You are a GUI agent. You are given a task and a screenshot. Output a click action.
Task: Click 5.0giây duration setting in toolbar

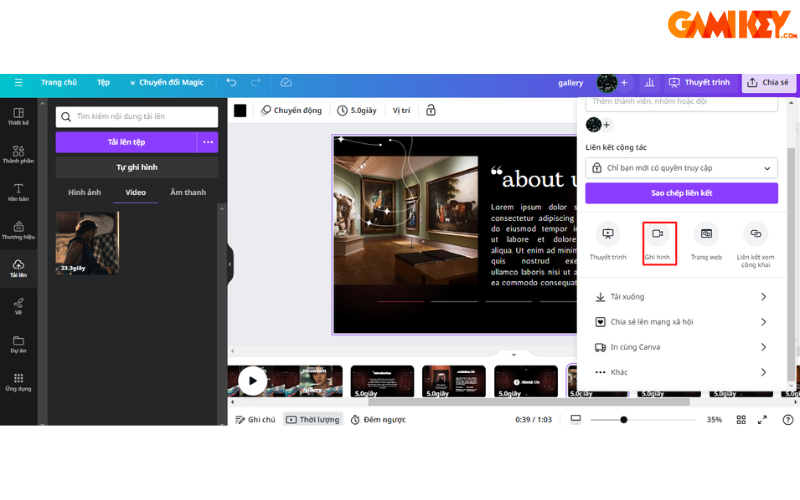(357, 110)
